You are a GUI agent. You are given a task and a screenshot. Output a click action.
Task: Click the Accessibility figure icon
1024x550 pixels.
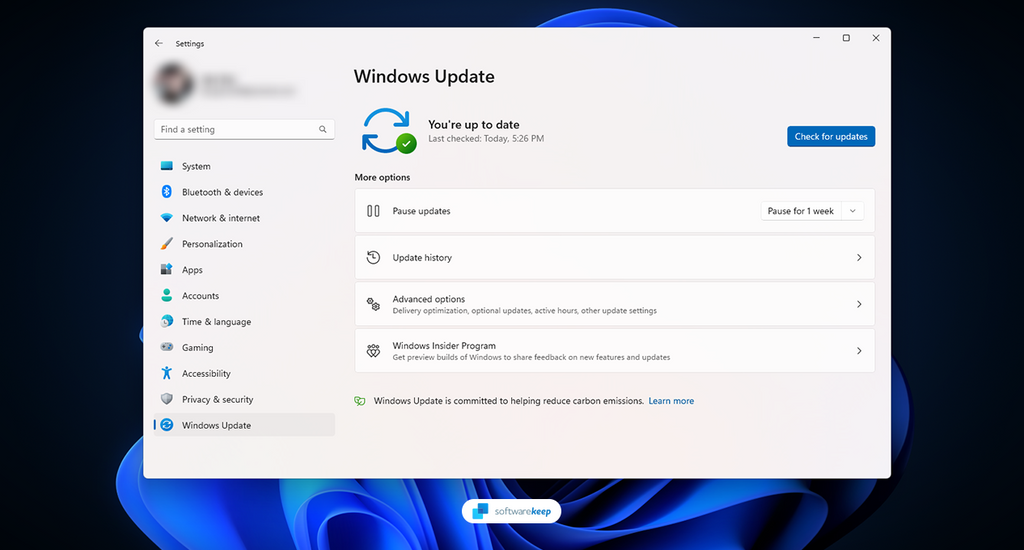point(167,373)
